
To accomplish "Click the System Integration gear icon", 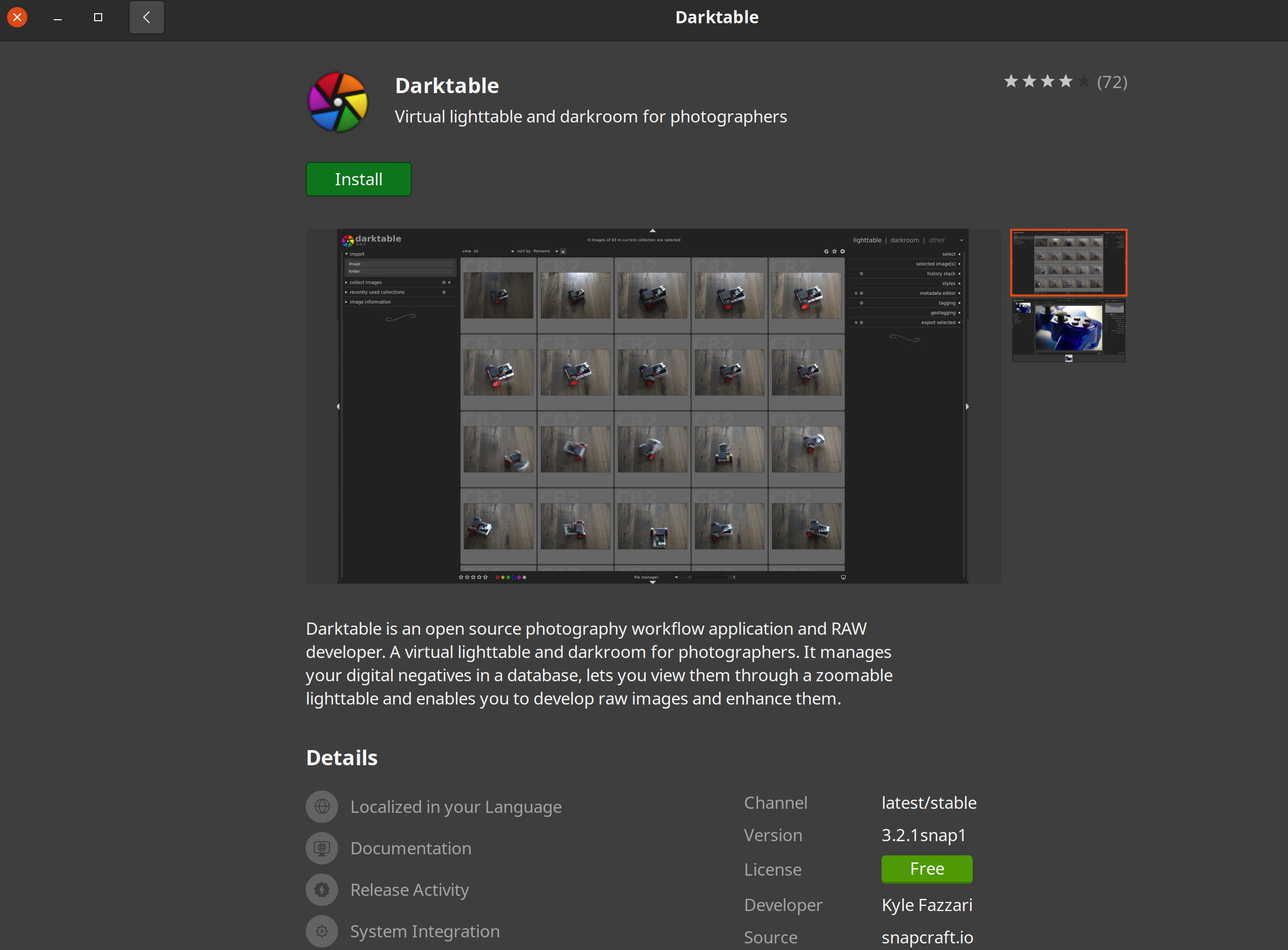I will 322,930.
